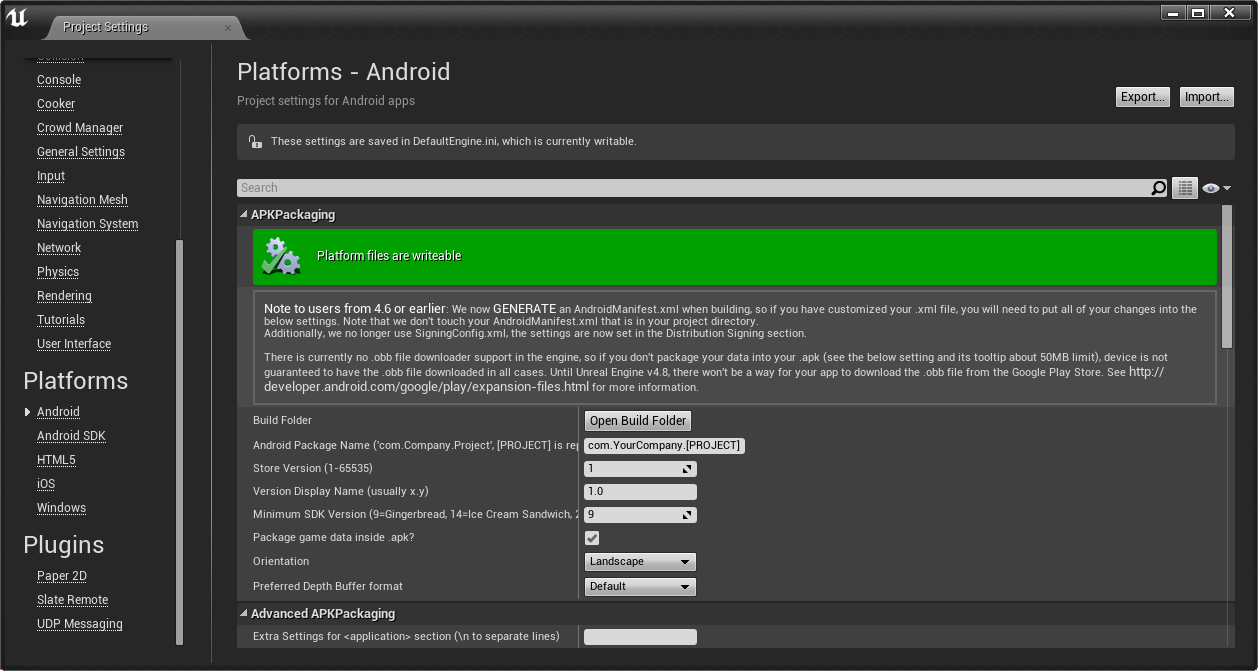Click the search magnifier icon
The width and height of the screenshot is (1258, 671).
click(1159, 188)
